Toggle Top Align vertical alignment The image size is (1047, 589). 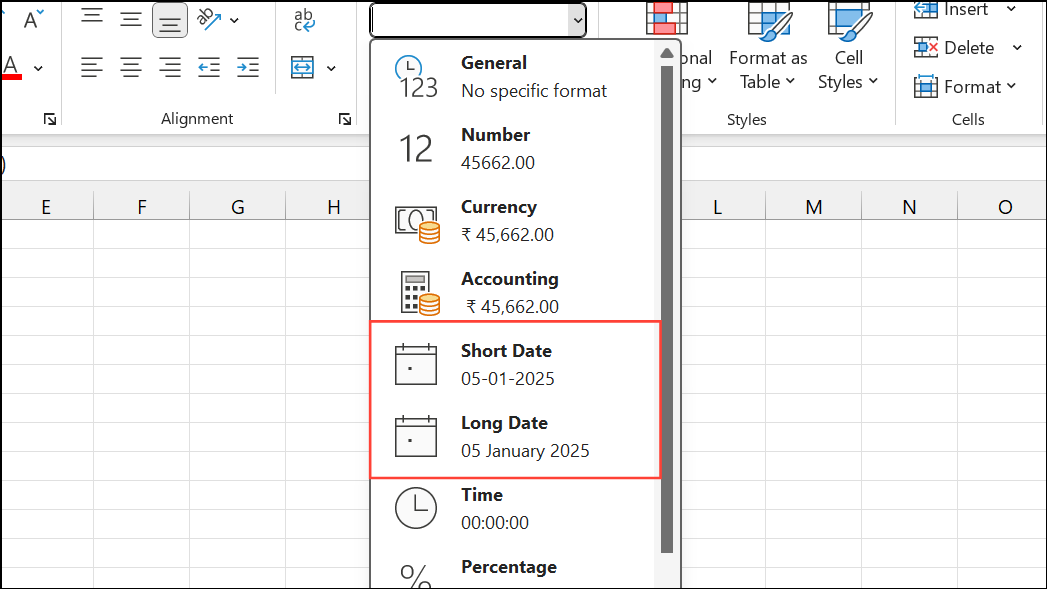92,18
